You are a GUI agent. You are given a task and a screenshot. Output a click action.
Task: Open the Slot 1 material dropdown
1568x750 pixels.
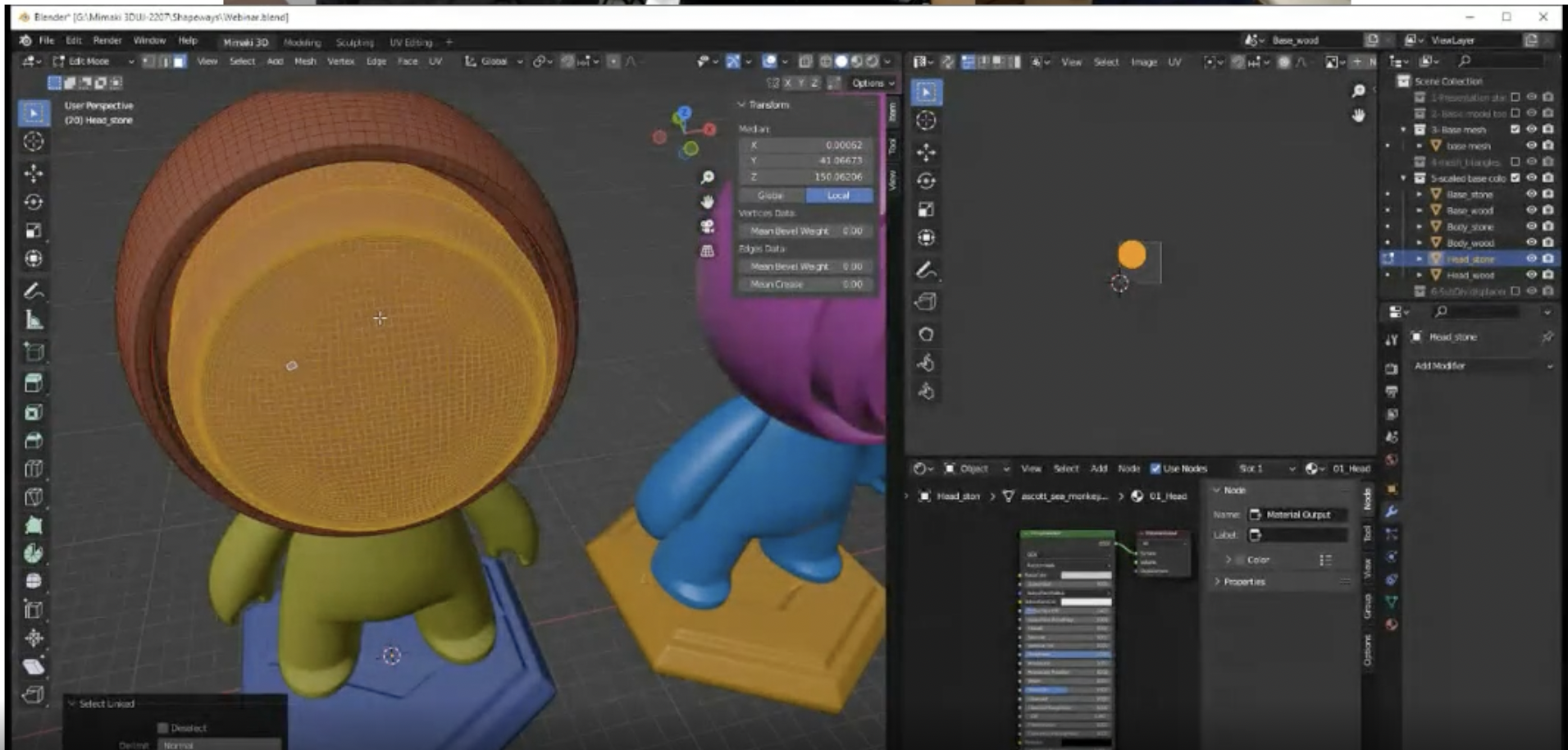[x=1266, y=469]
